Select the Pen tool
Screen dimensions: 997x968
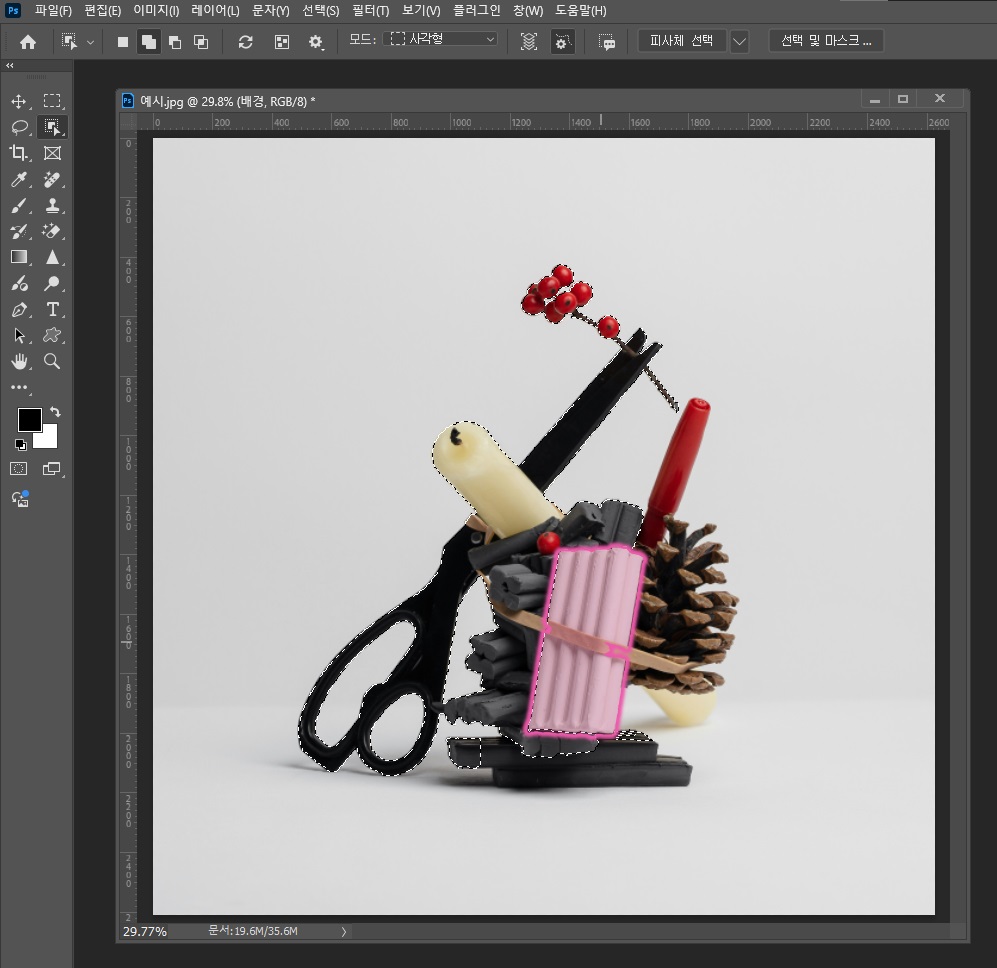click(x=18, y=310)
